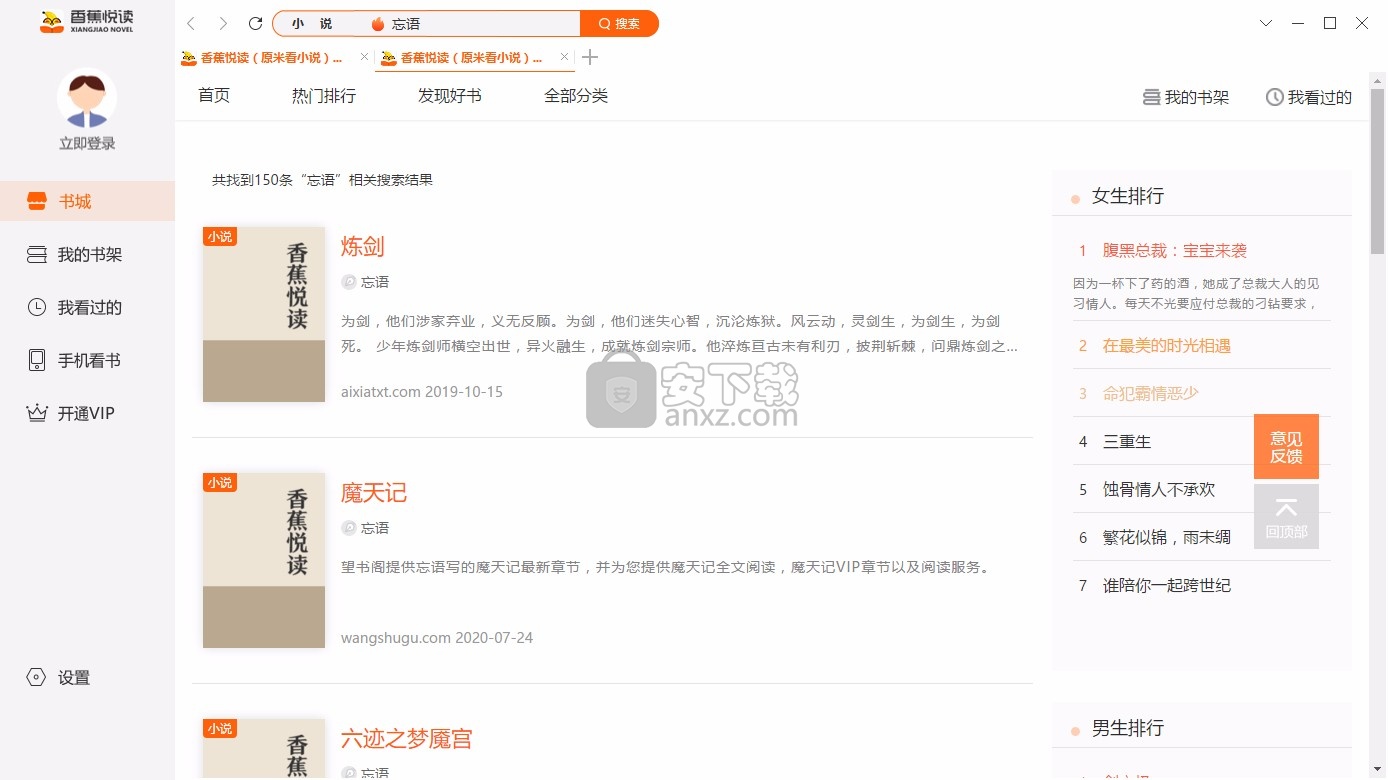
Task: Click the scrollbar down arrow
Action: point(1377,770)
